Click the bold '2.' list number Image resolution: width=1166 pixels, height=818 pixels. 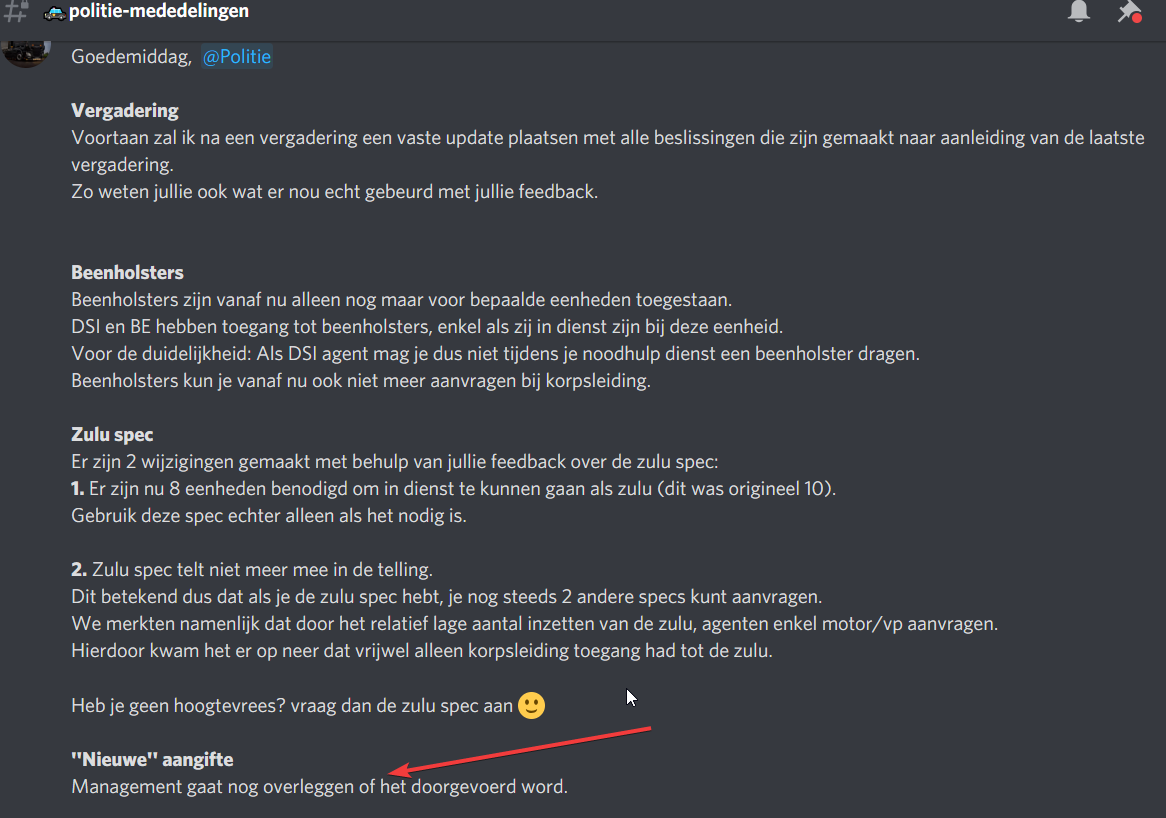pyautogui.click(x=79, y=570)
